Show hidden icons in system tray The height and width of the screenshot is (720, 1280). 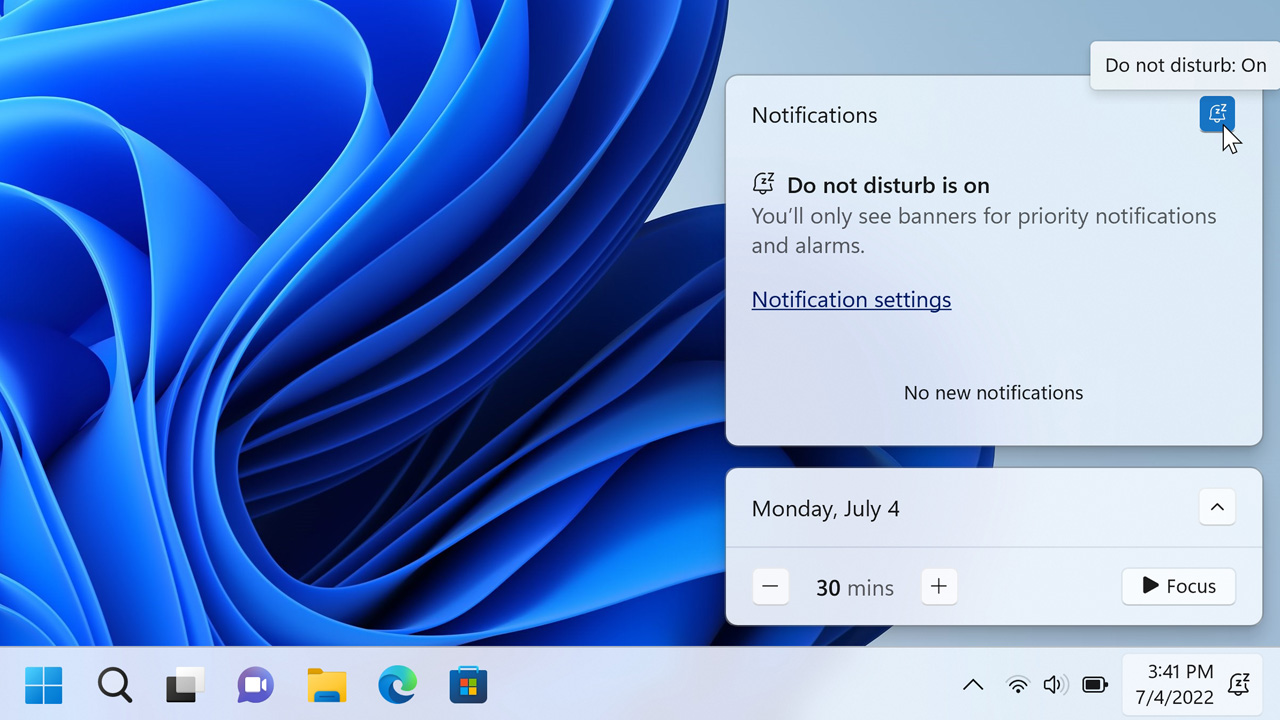tap(972, 685)
